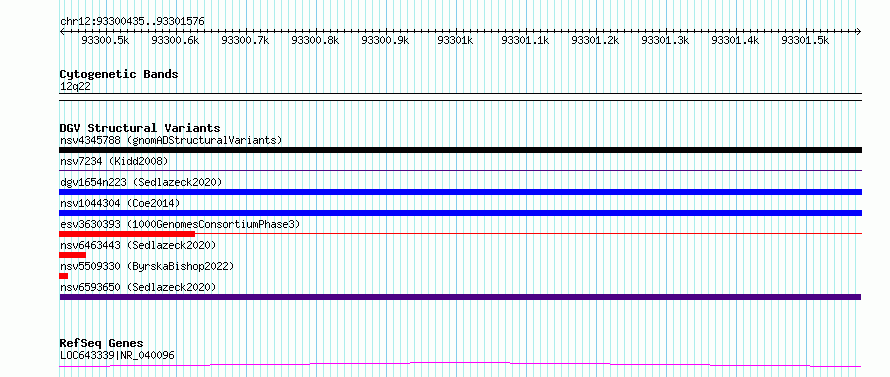890x377 pixels.
Task: Click the 93301.2k ruler tick label
Action: point(595,40)
